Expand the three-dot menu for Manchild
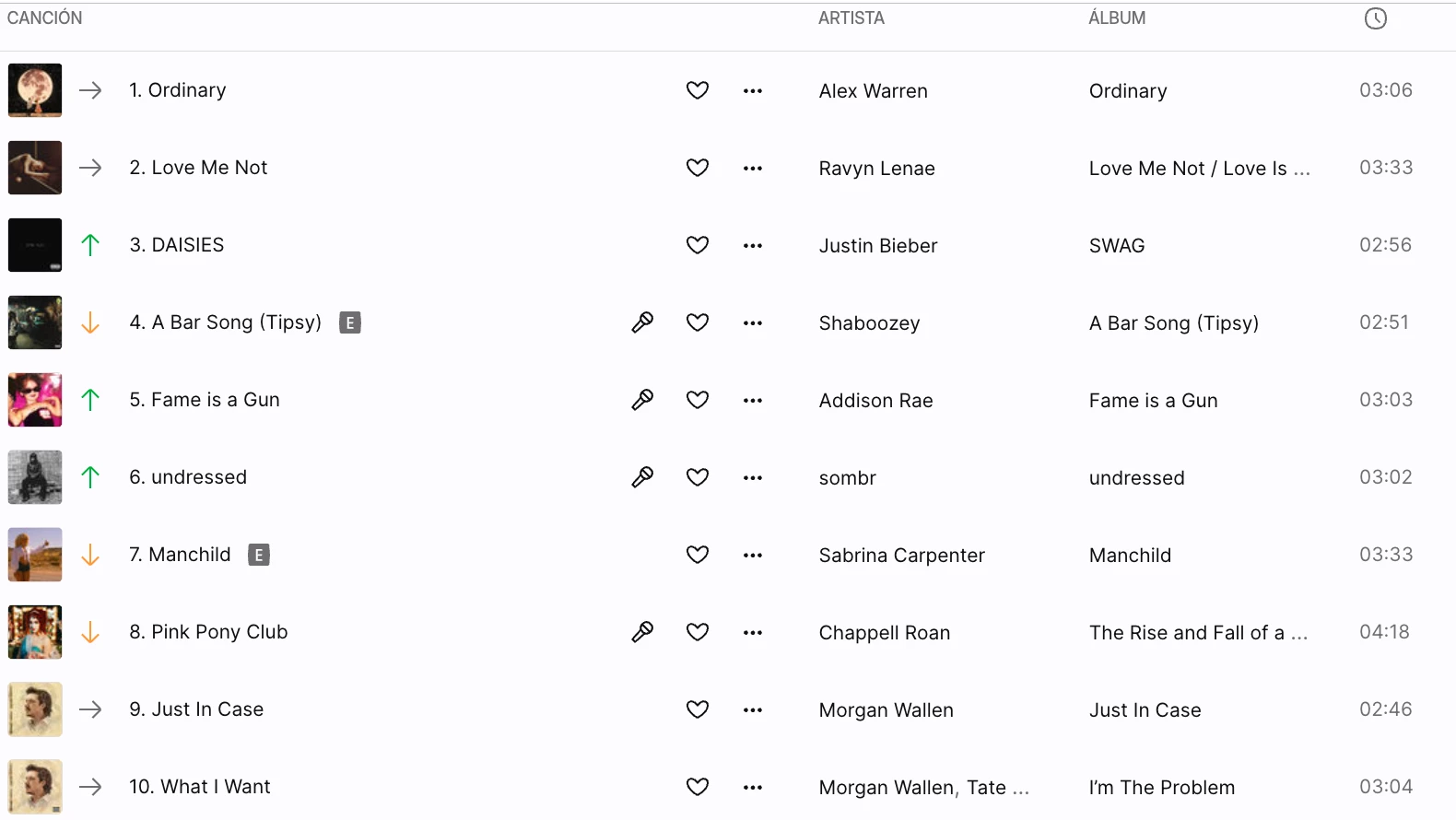Image resolution: width=1456 pixels, height=820 pixels. pyautogui.click(x=753, y=556)
